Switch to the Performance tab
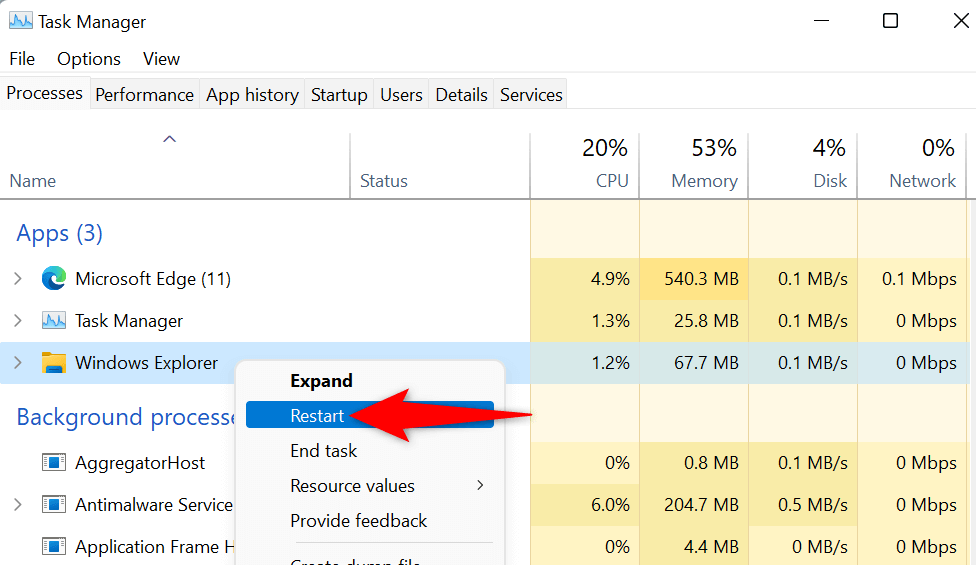976x565 pixels. pos(144,95)
